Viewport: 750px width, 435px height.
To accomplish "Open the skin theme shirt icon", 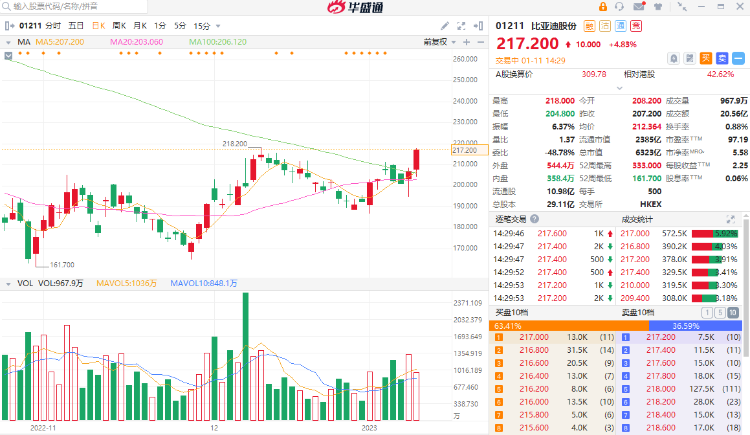I will tap(658, 6).
